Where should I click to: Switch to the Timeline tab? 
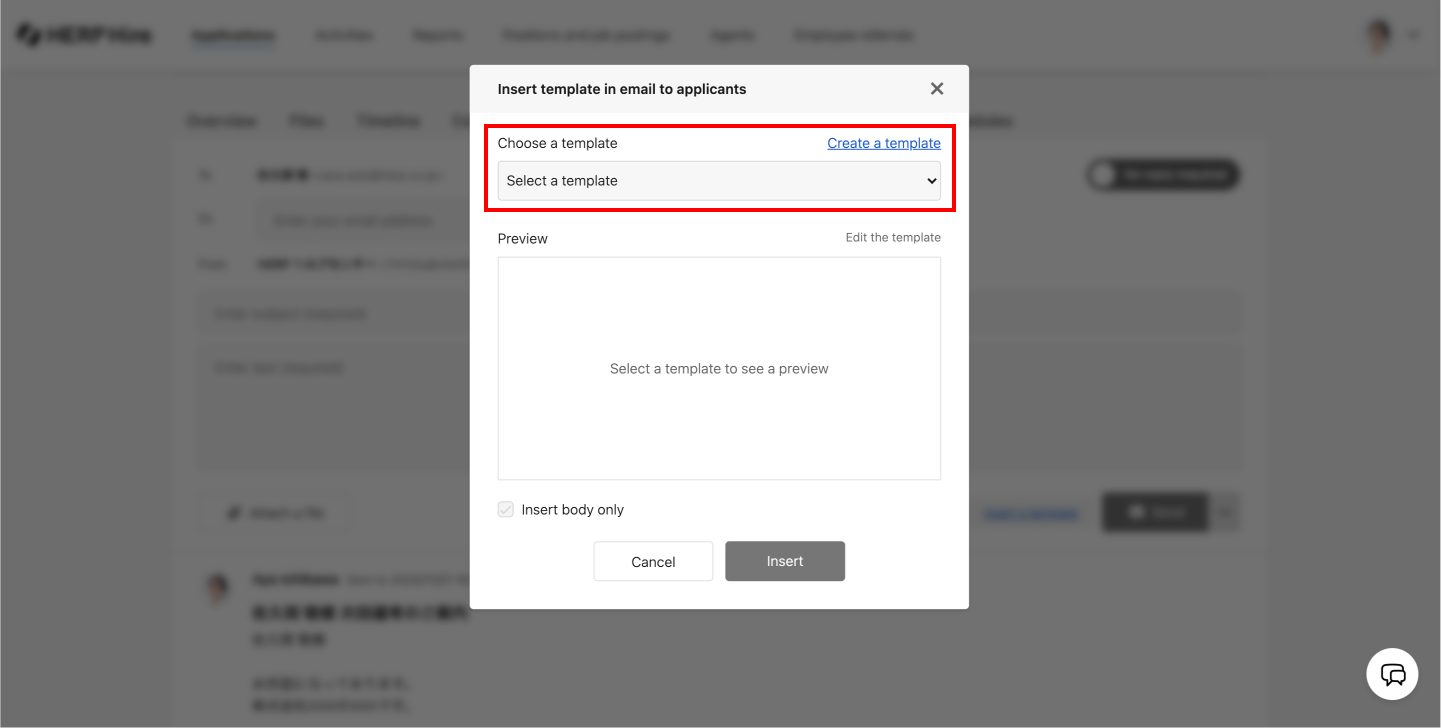388,121
